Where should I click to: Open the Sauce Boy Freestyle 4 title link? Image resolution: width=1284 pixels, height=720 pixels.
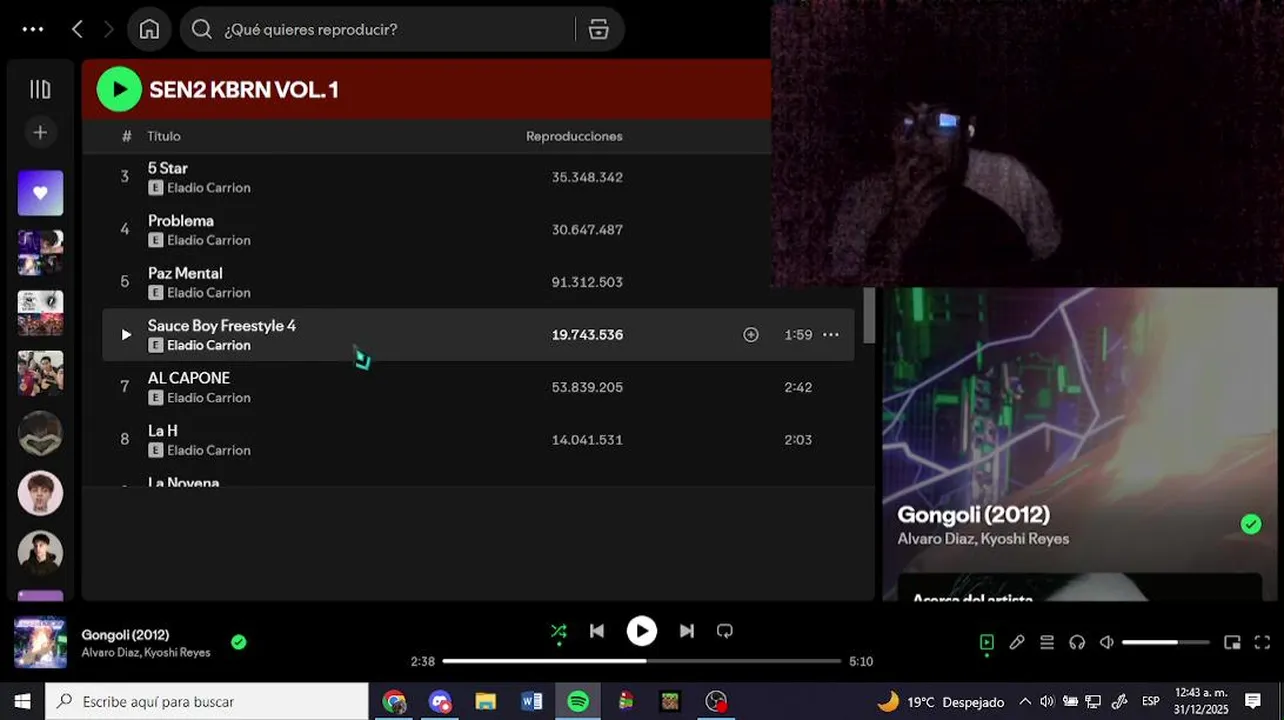222,325
